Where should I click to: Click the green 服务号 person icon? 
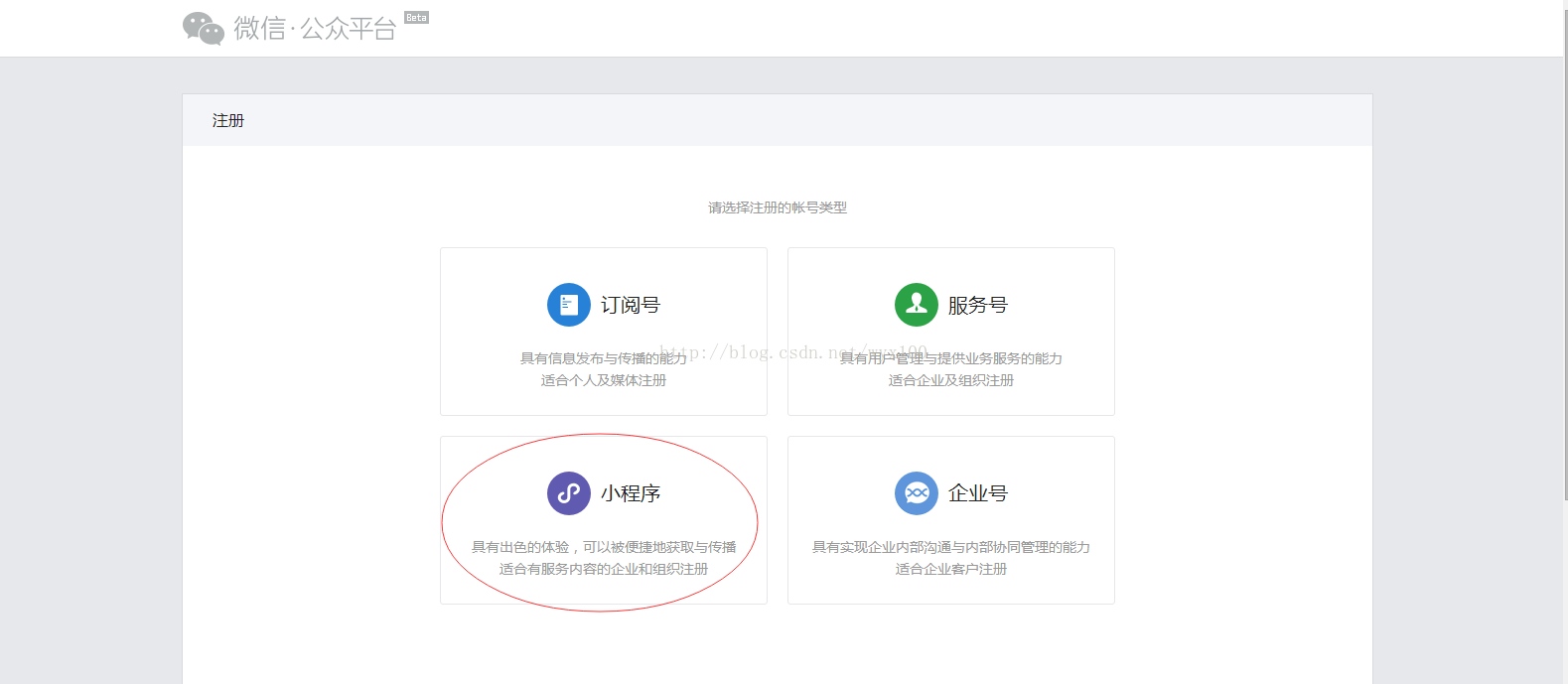point(917,305)
